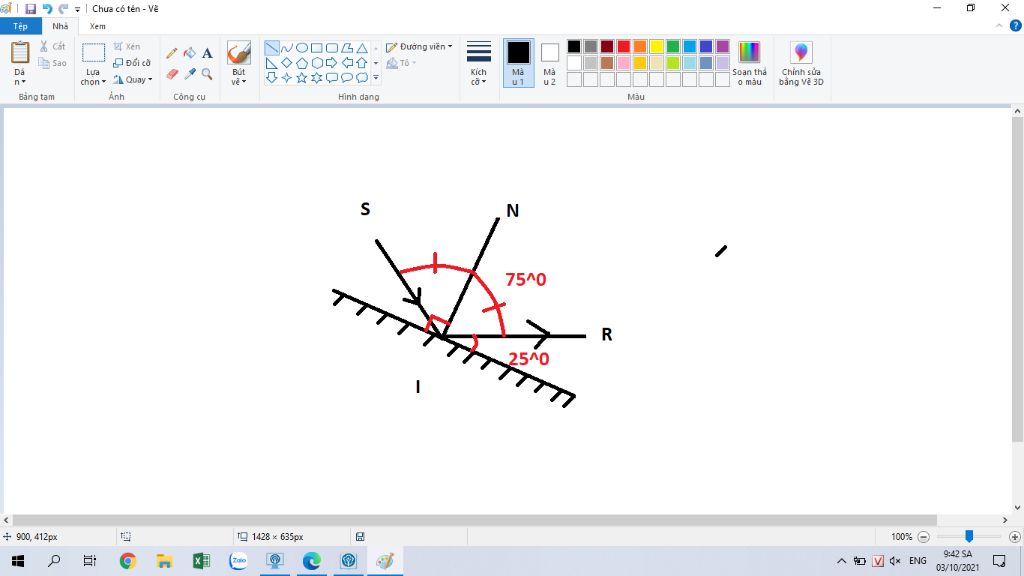Select Màu 1 foreground color
Screen dimensions: 1024x576
[519, 63]
